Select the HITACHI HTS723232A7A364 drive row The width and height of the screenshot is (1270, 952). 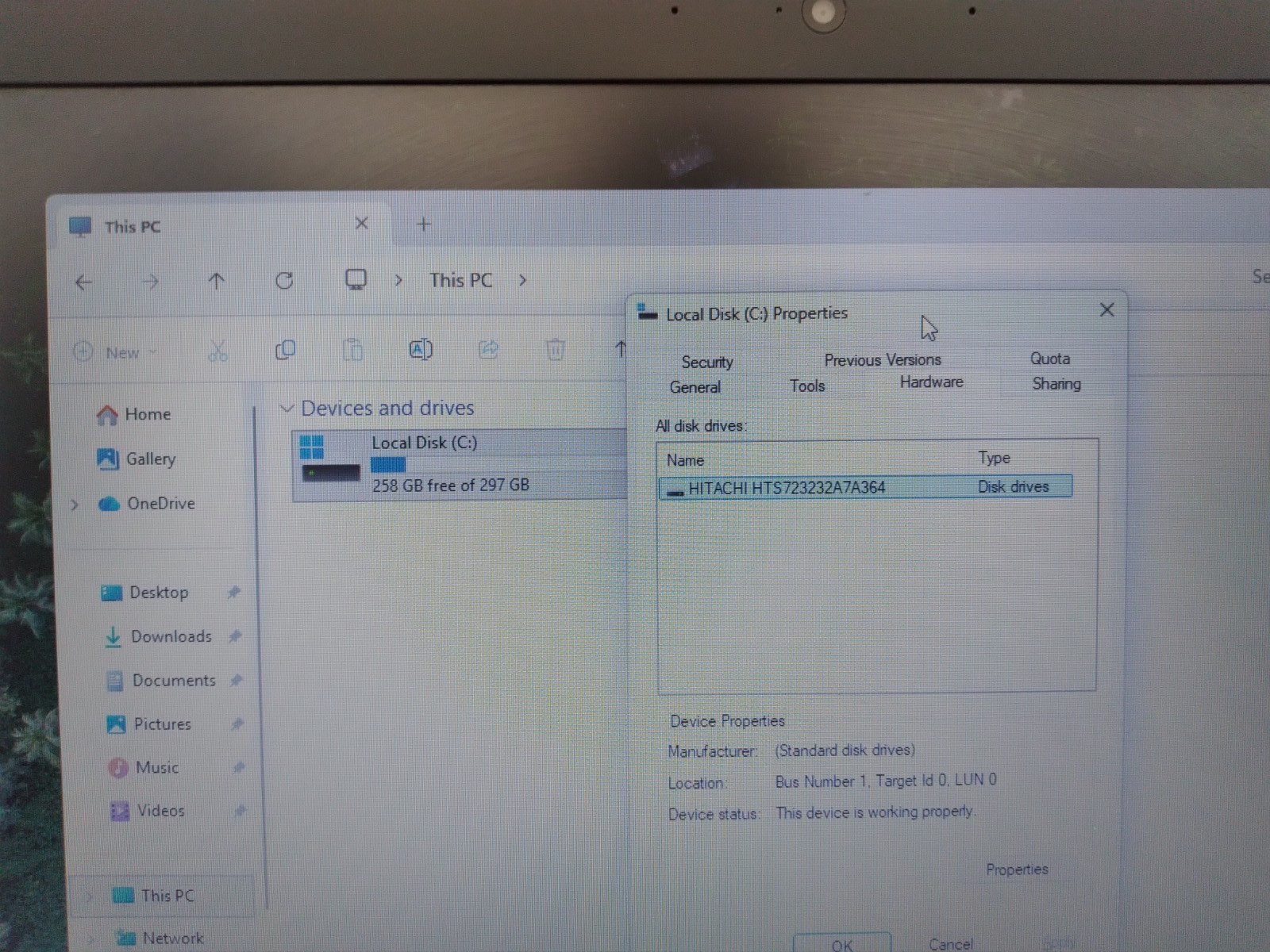point(865,487)
